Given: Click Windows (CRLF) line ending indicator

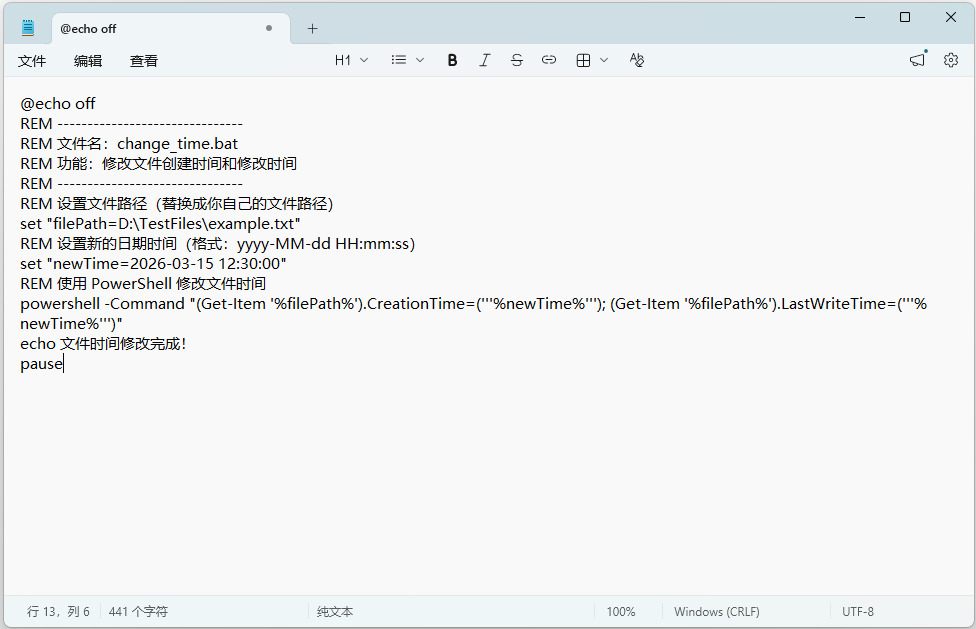Looking at the screenshot, I should point(716,611).
